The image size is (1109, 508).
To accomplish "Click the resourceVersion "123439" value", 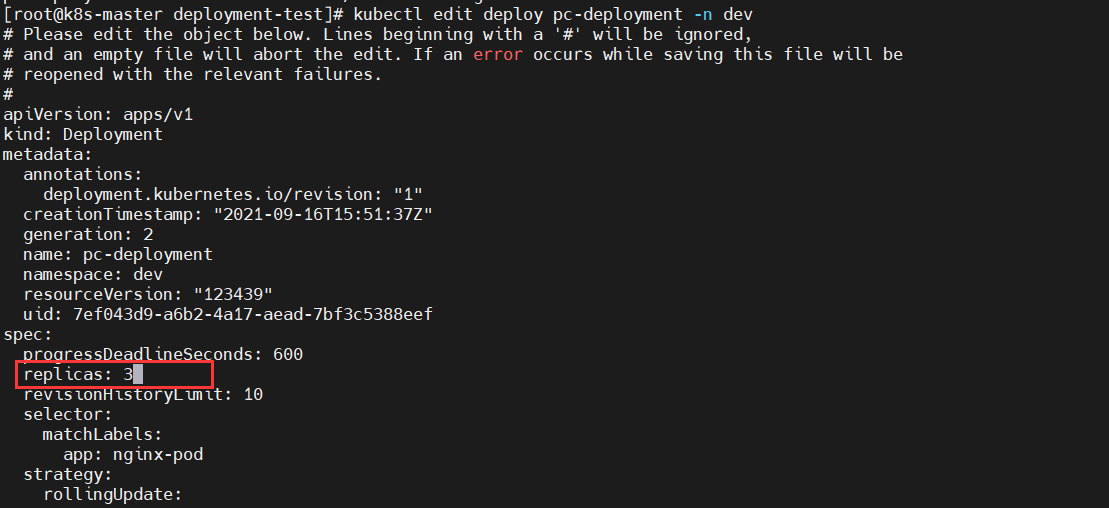I will pos(233,294).
